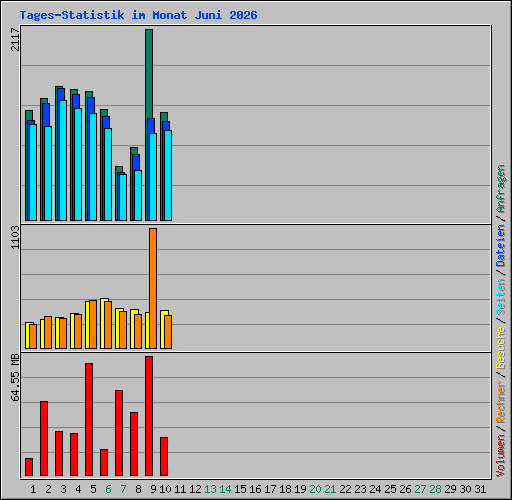Click day number 12 on the x-axis
The height and width of the screenshot is (500, 512).
[195, 489]
